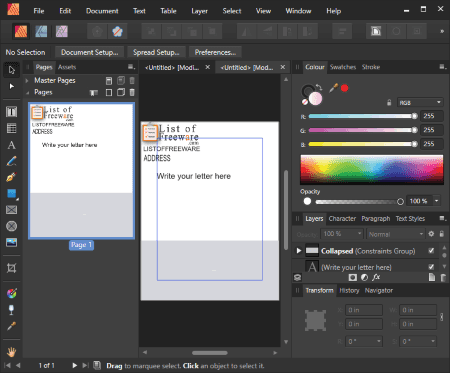Toggle aspect ratio link in Transform panel

pyautogui.click(x=442, y=317)
